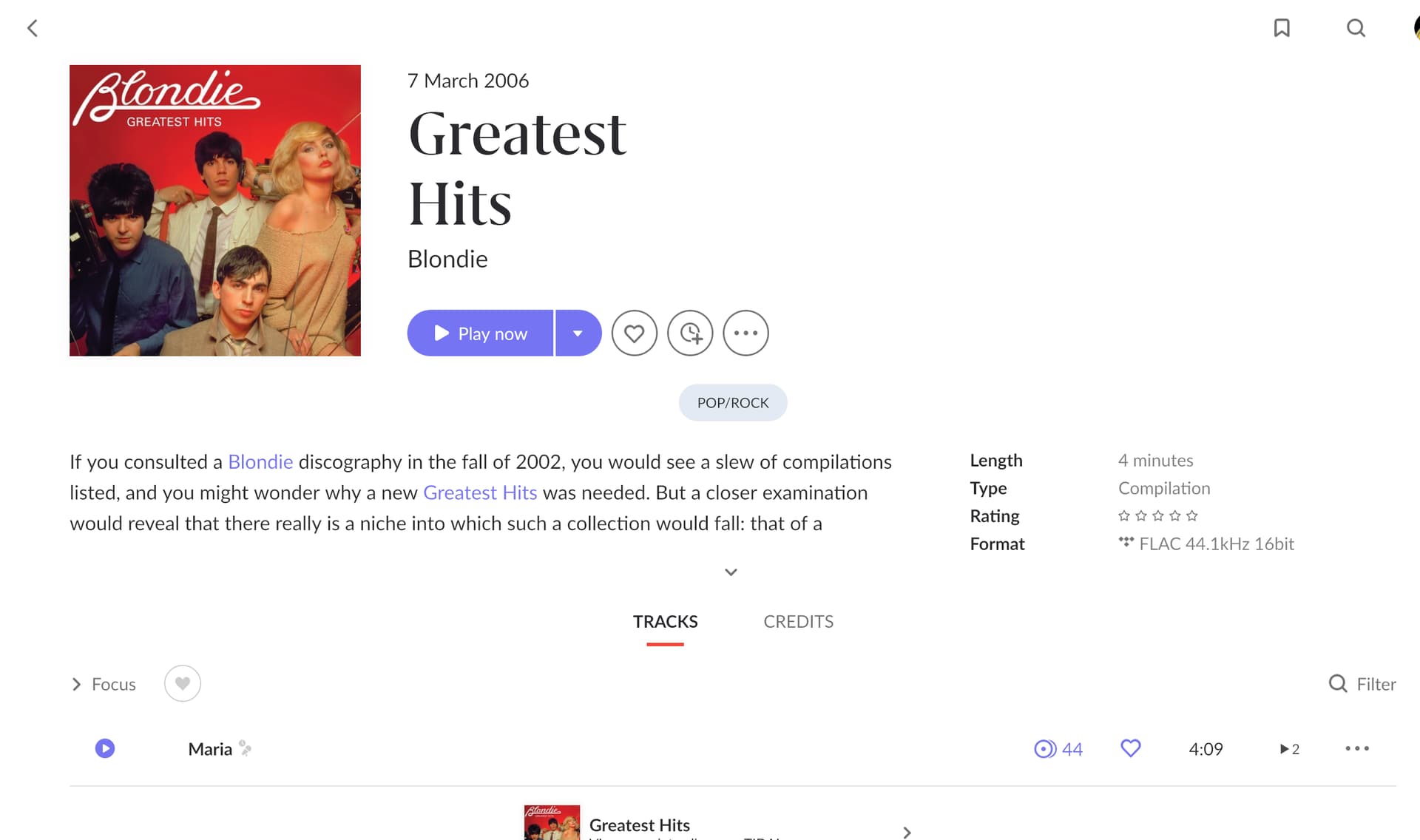Open the bookmark icon in the header
The image size is (1420, 840).
[1282, 28]
